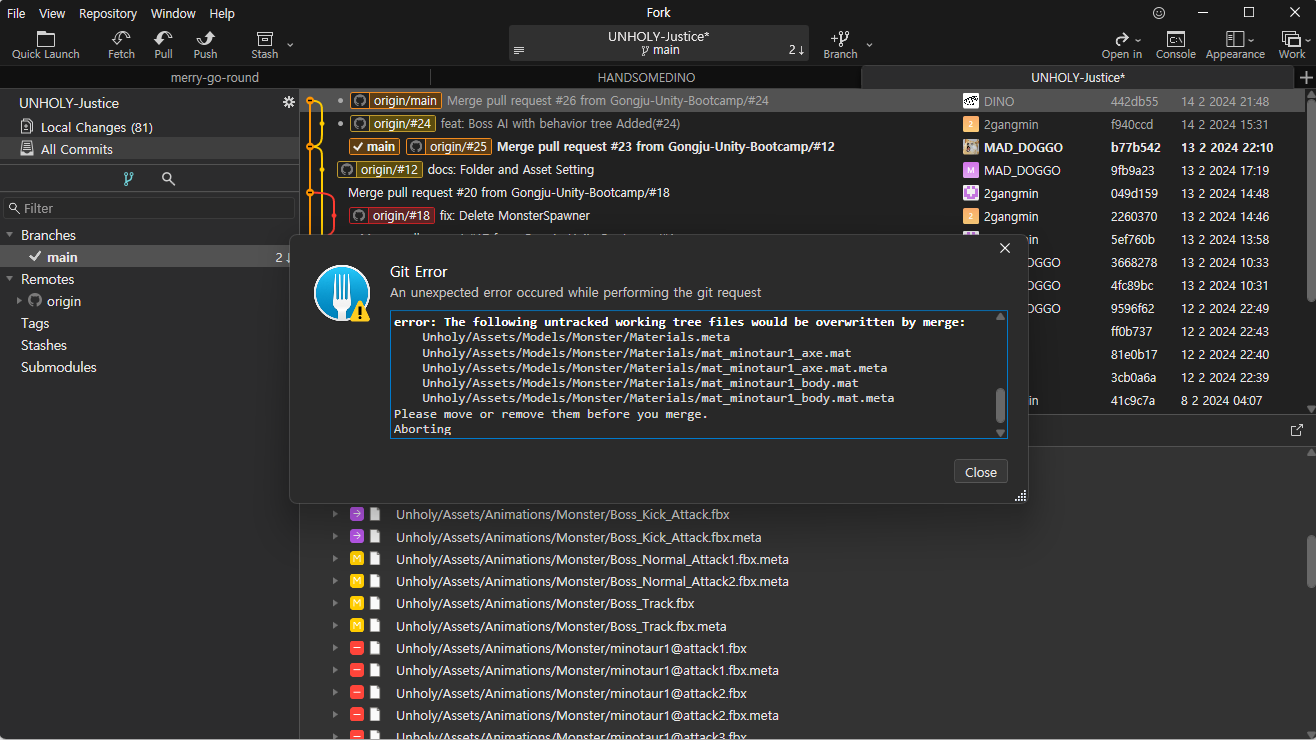Select Boss_Track.fbx file
The image size is (1316, 740).
[x=545, y=603]
